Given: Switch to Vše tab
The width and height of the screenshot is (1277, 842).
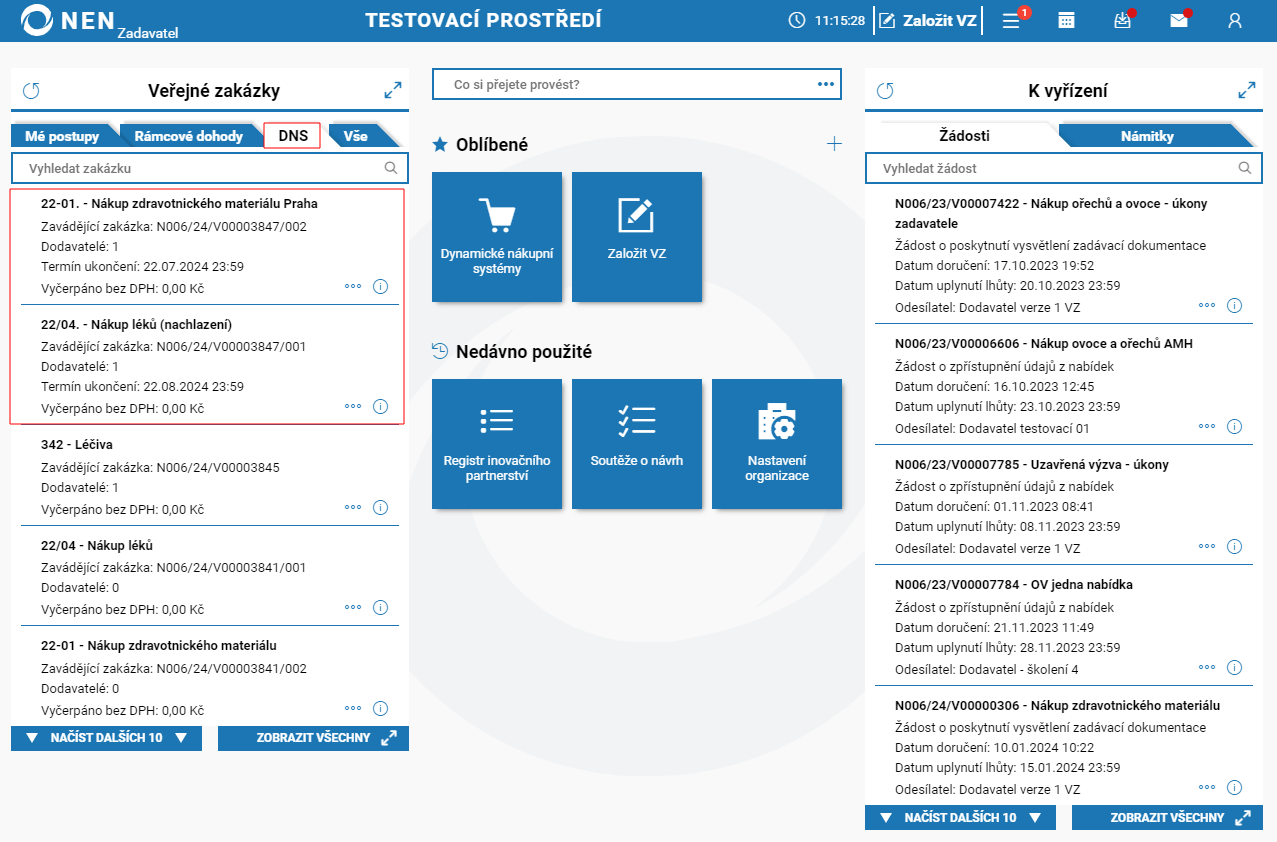Looking at the screenshot, I should [x=358, y=136].
